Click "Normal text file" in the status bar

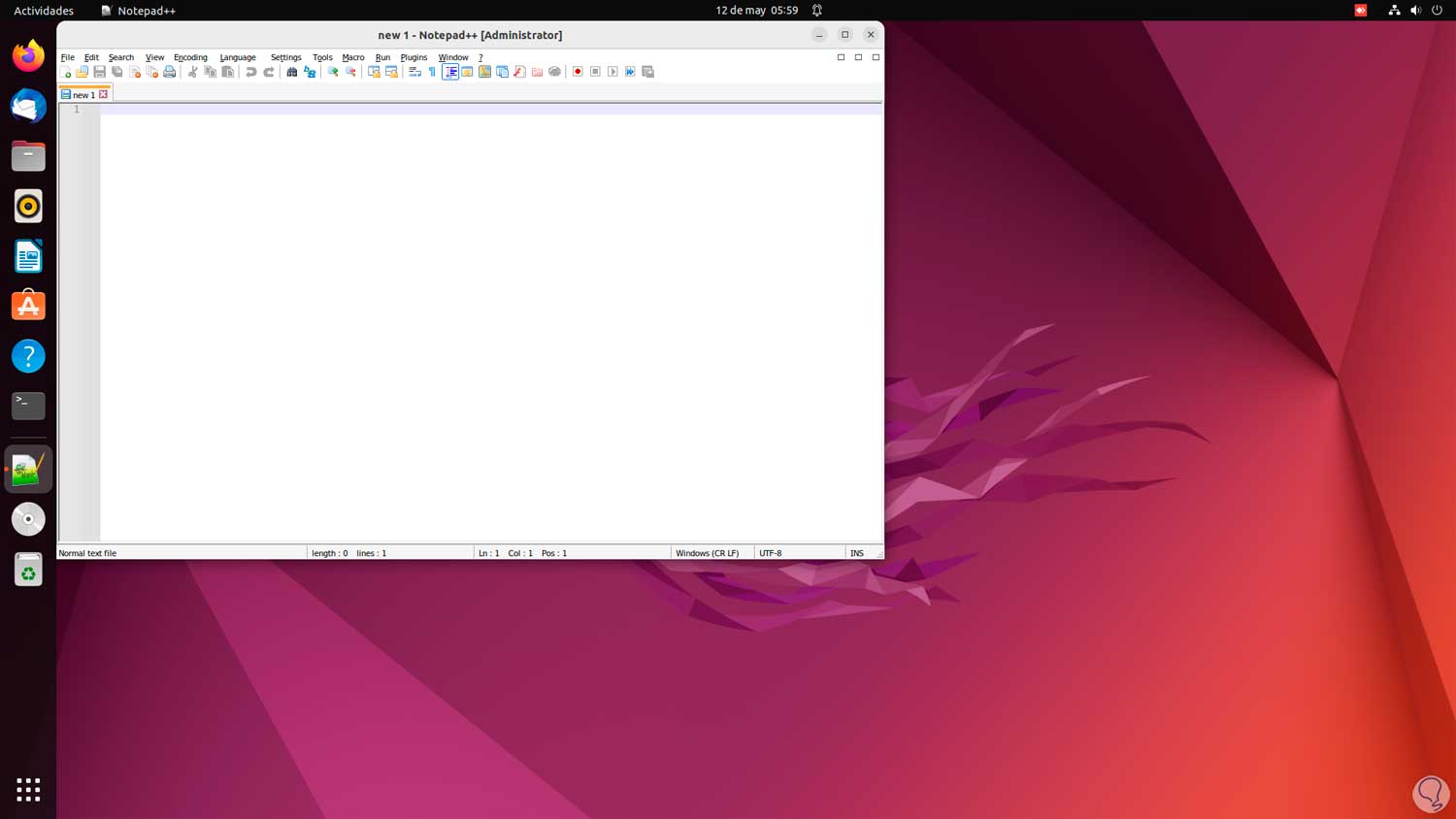tap(87, 553)
